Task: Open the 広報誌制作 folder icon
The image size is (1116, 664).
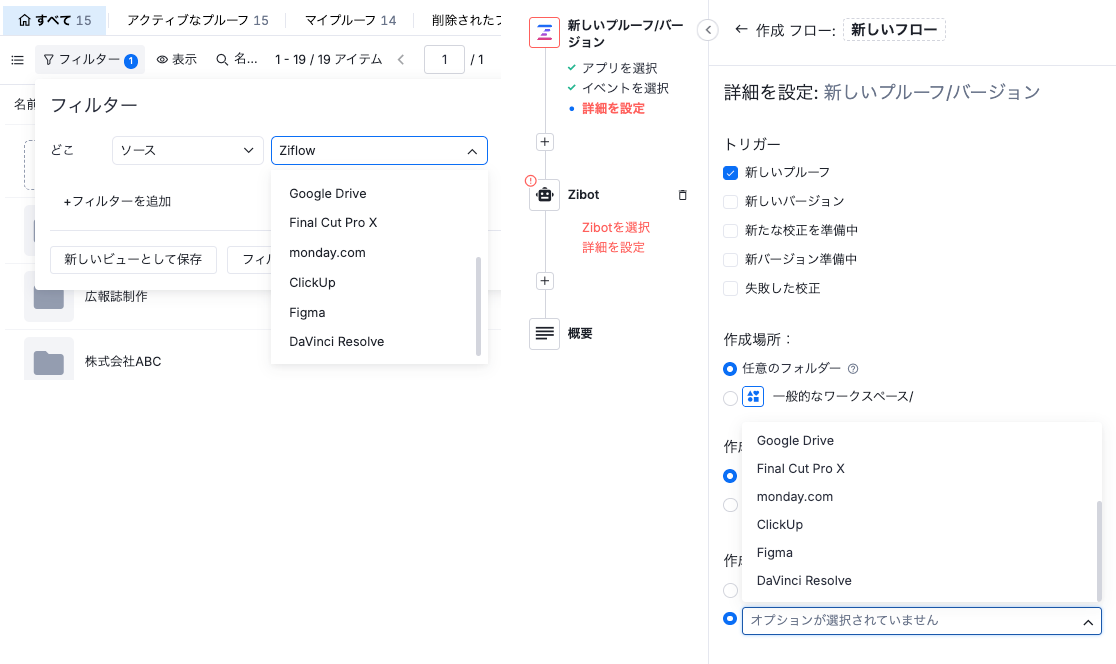Action: point(49,296)
